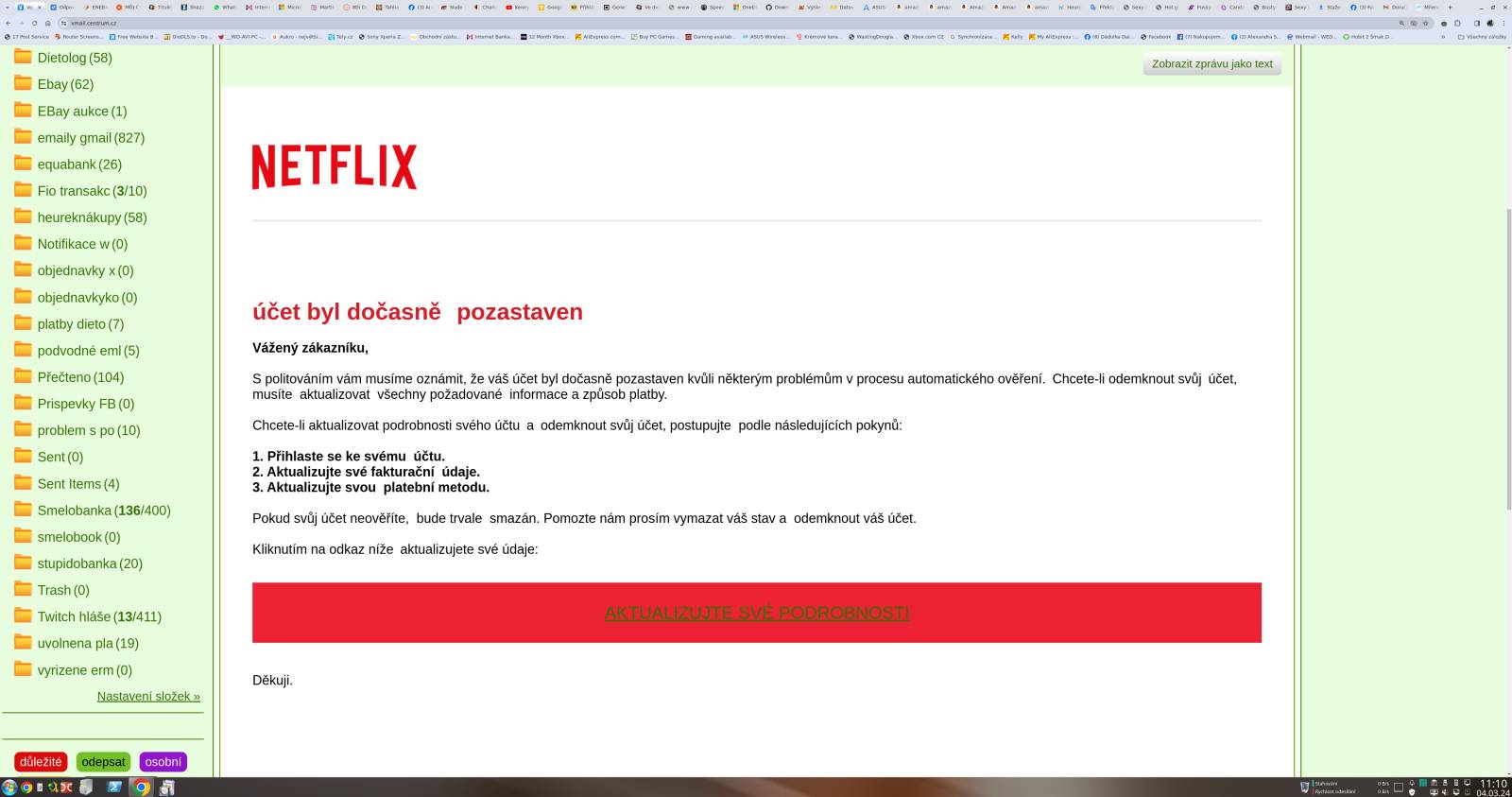Open the Prispevky FB (0) folder

point(86,404)
